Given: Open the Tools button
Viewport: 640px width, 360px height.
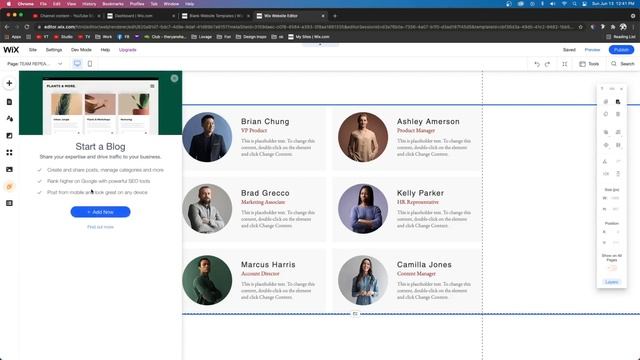Looking at the screenshot, I should click(x=589, y=64).
